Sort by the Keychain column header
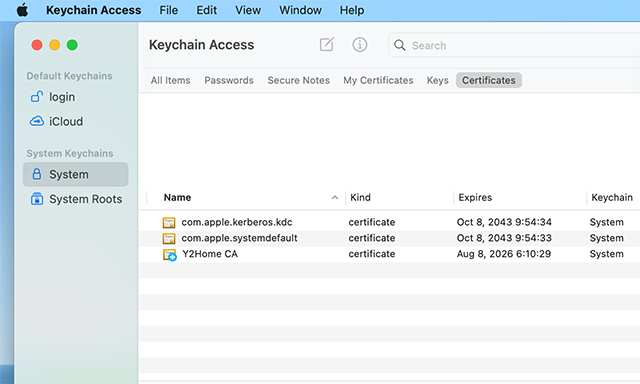Viewport: 640px width, 384px height. point(612,198)
